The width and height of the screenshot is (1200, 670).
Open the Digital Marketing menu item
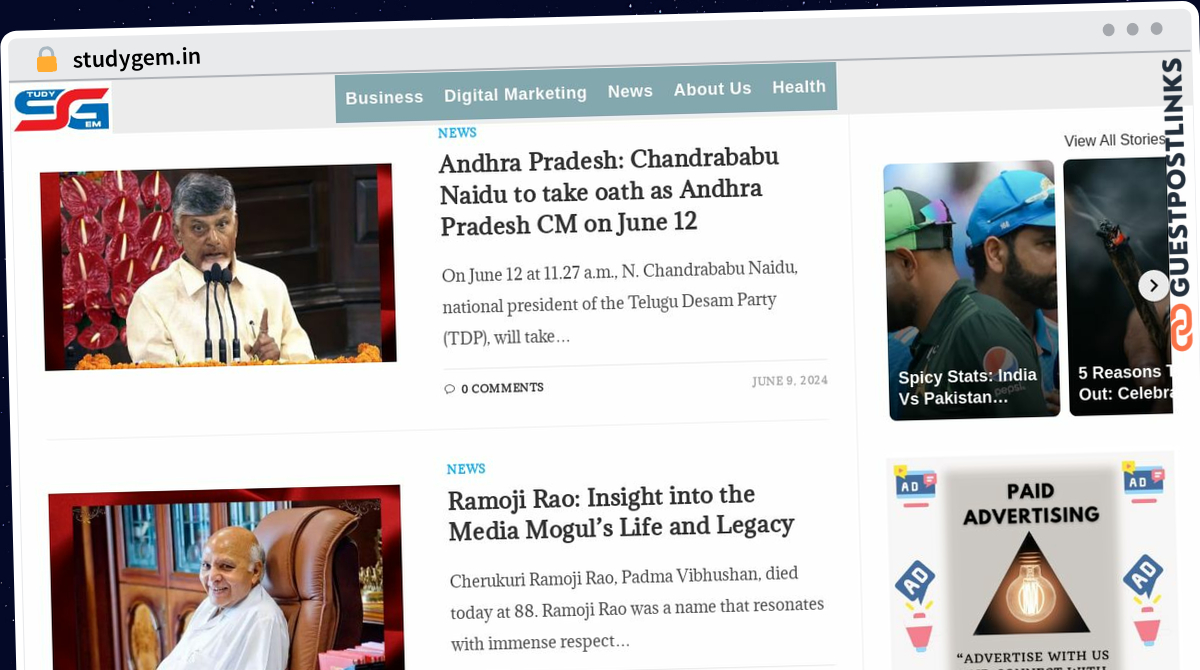click(515, 94)
